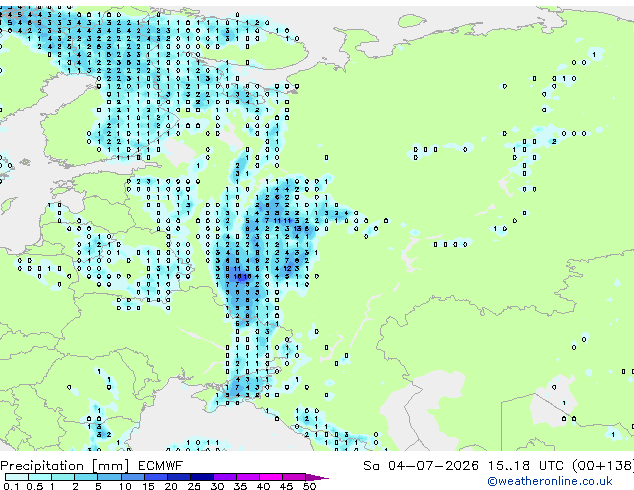Click the '10' legend scale value
Image resolution: width=634 pixels, height=490 pixels.
[125, 486]
